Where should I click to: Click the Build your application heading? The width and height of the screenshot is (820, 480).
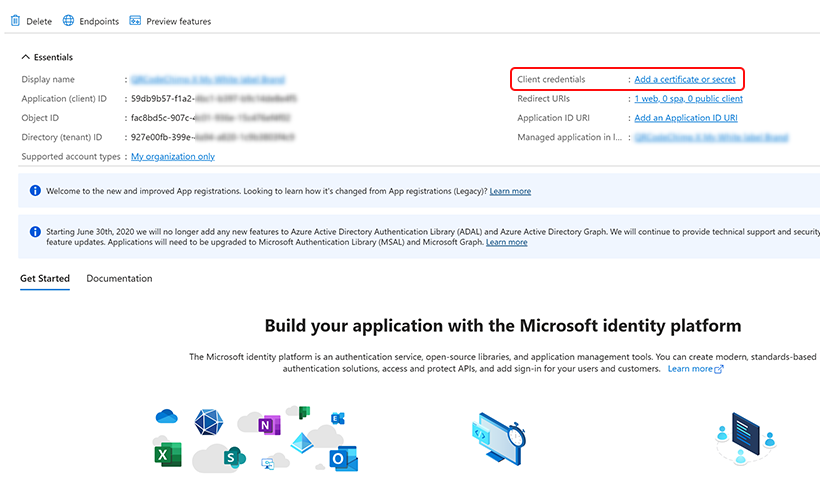click(x=503, y=326)
